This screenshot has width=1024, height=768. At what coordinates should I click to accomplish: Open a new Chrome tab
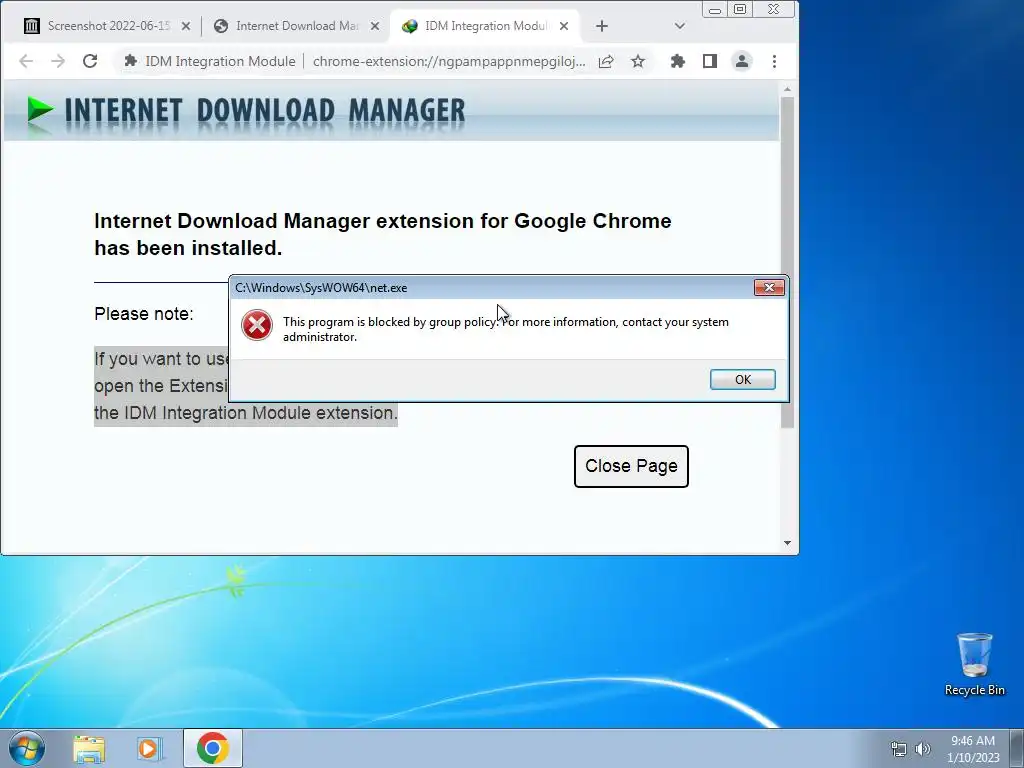601,26
